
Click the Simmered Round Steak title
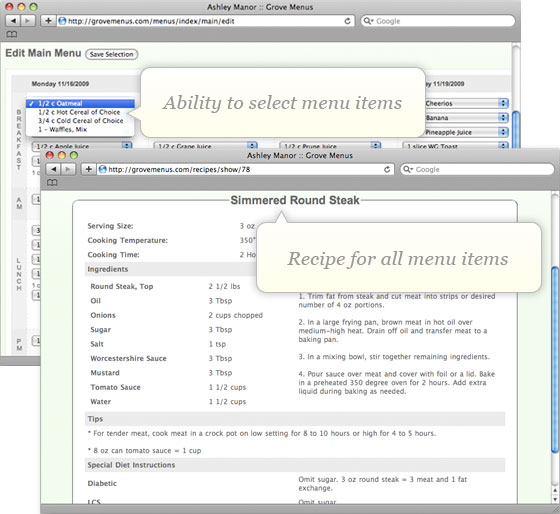(295, 200)
